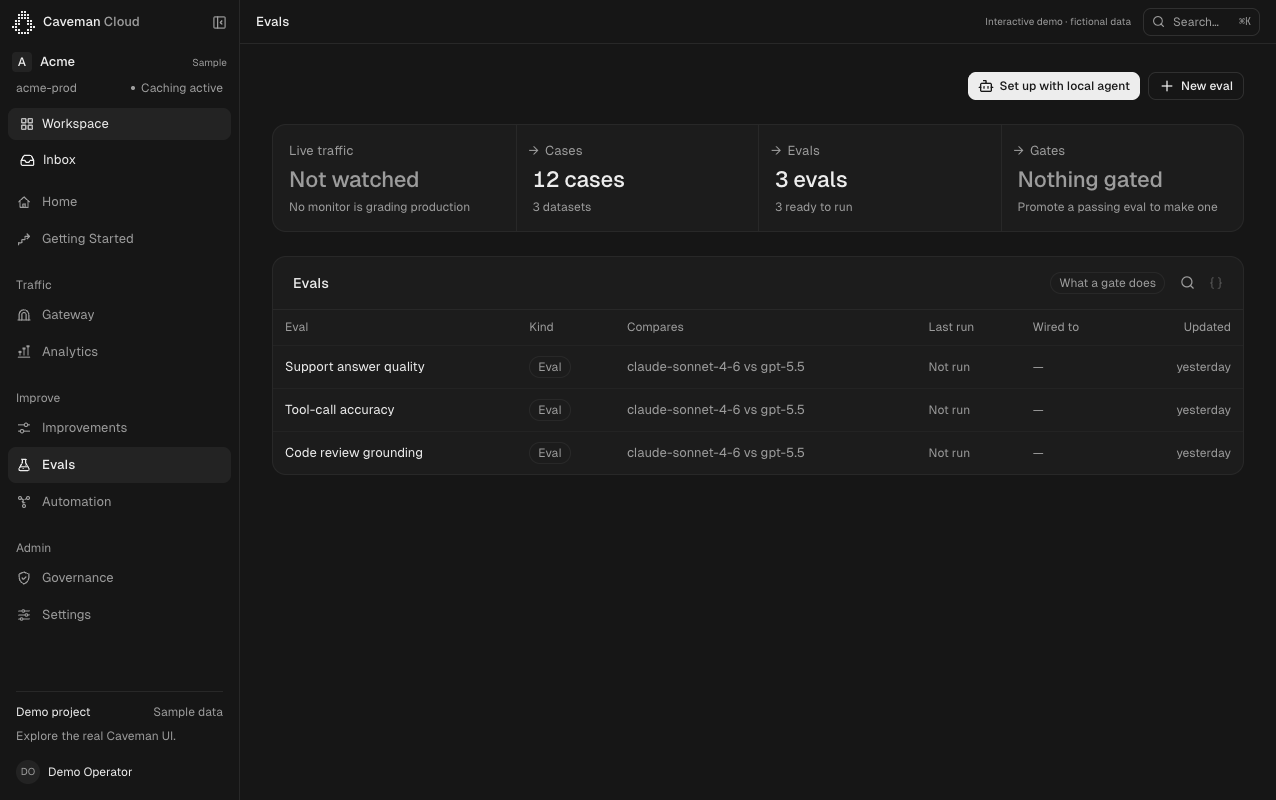Go to Home page
The width and height of the screenshot is (1276, 800).
[119, 202]
